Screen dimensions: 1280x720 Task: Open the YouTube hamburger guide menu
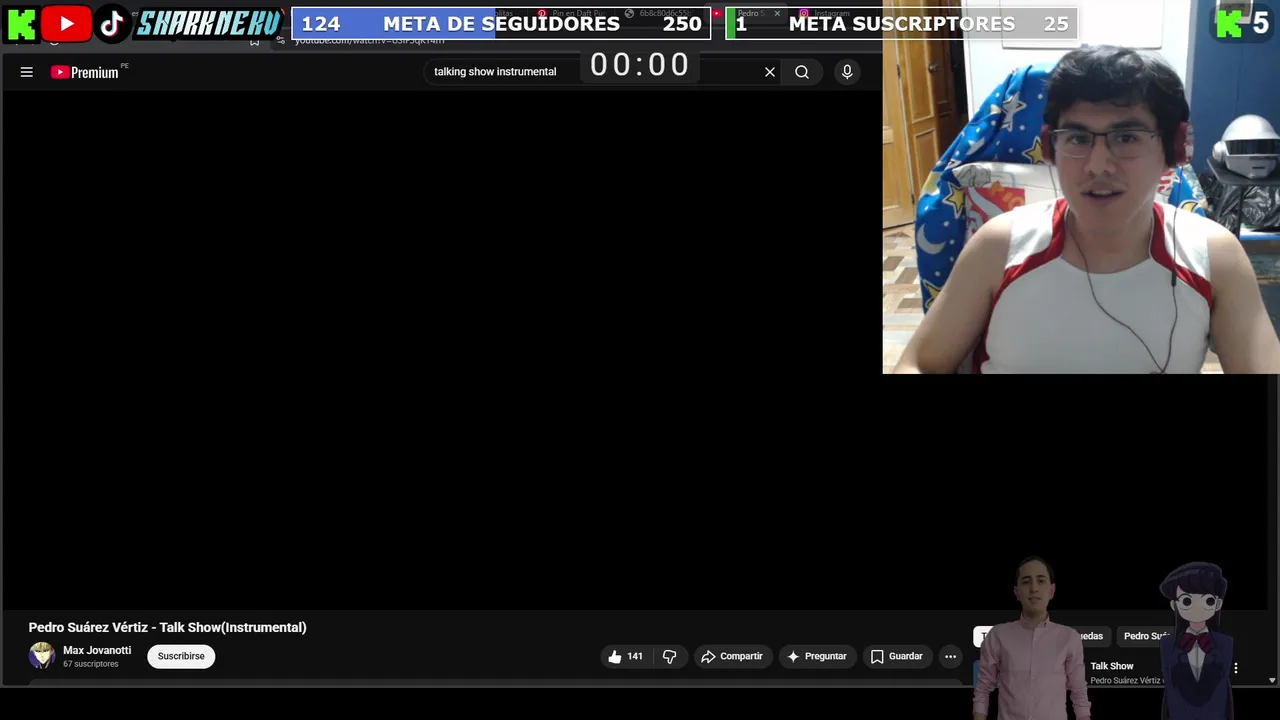[27, 72]
